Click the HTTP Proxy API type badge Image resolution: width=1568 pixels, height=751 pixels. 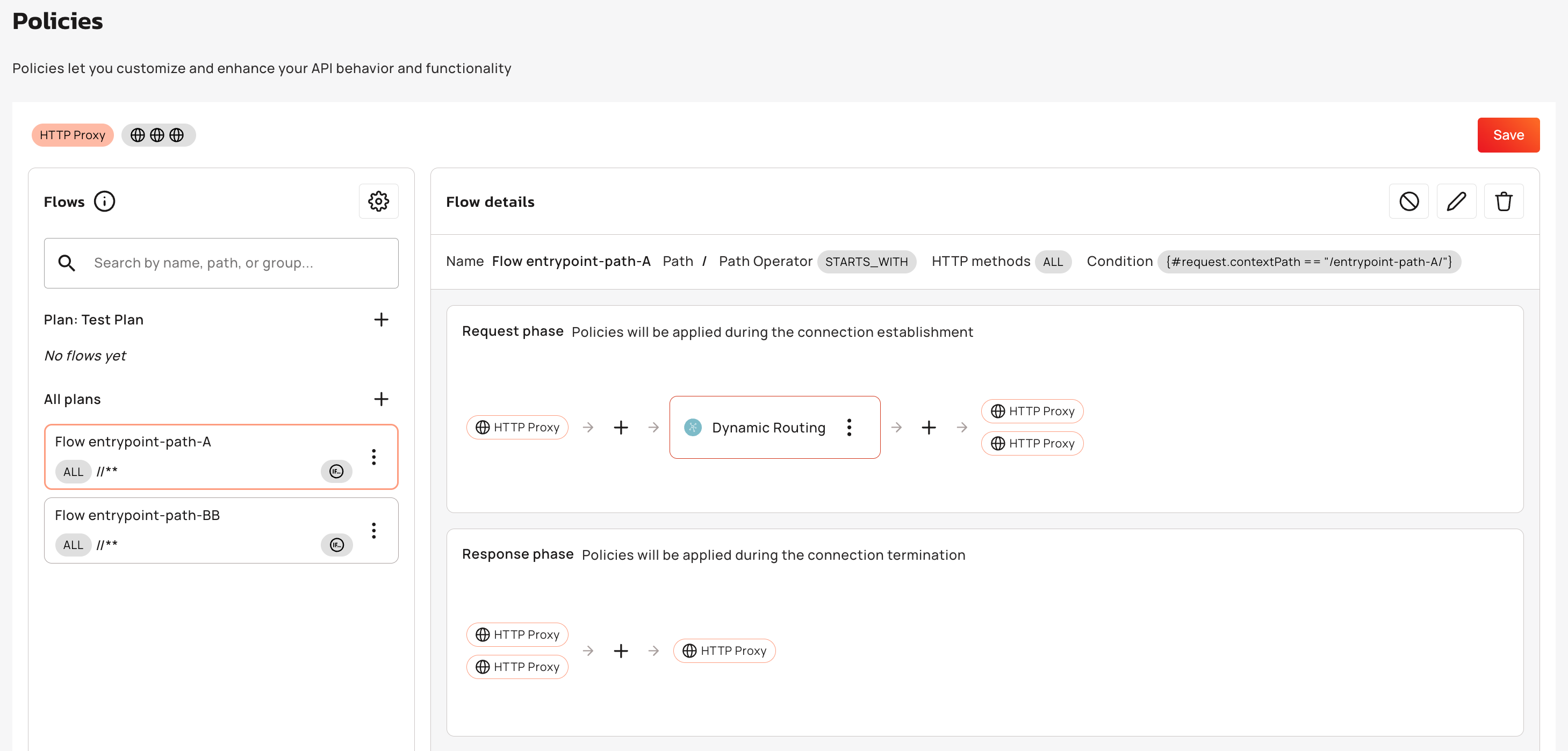(73, 135)
